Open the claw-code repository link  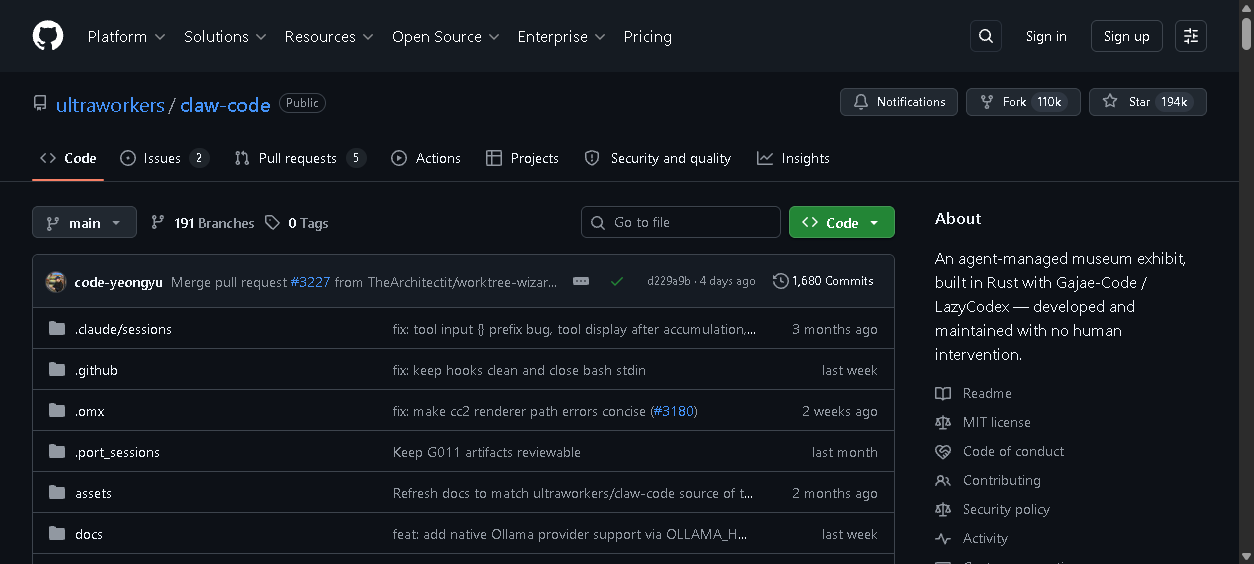[225, 104]
